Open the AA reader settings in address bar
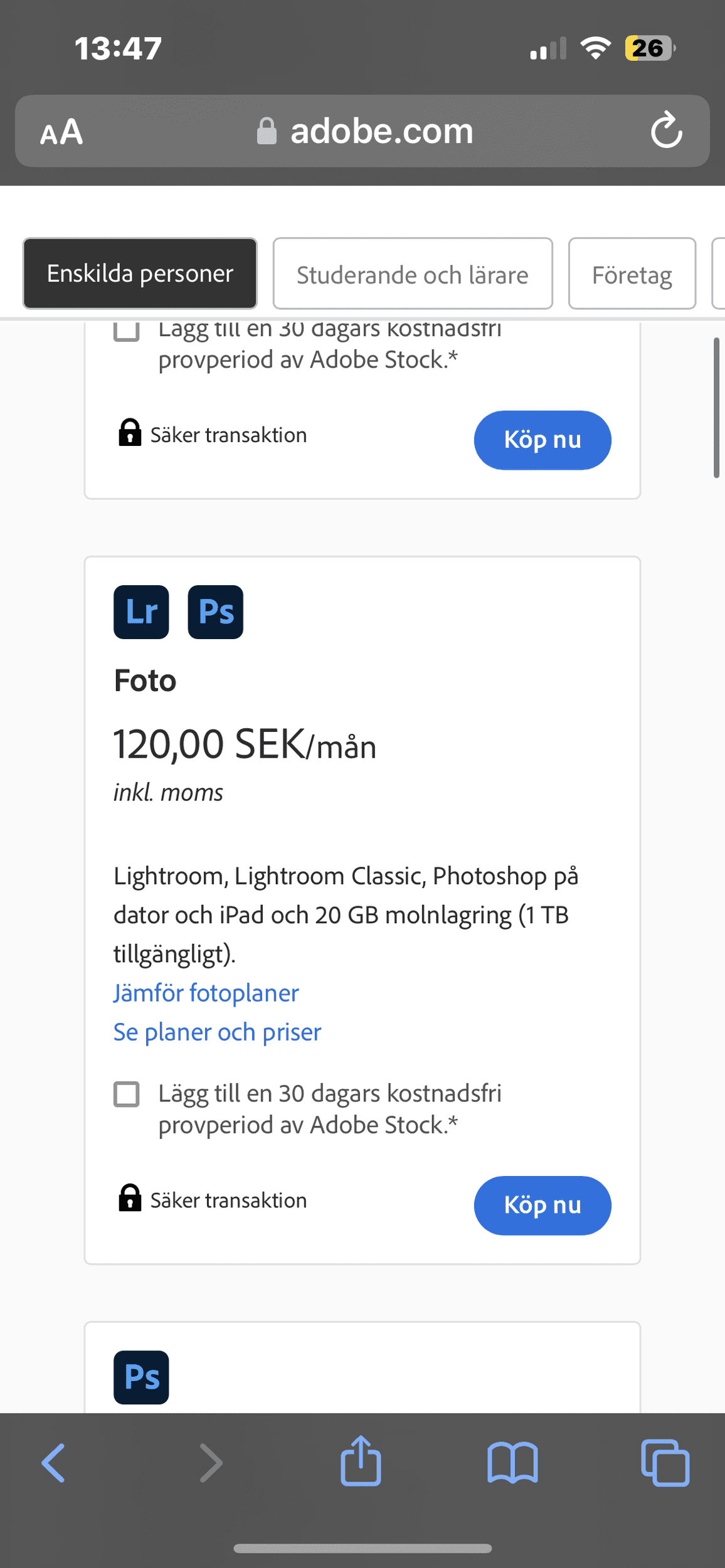Screen dimensions: 725x1568 [x=61, y=132]
